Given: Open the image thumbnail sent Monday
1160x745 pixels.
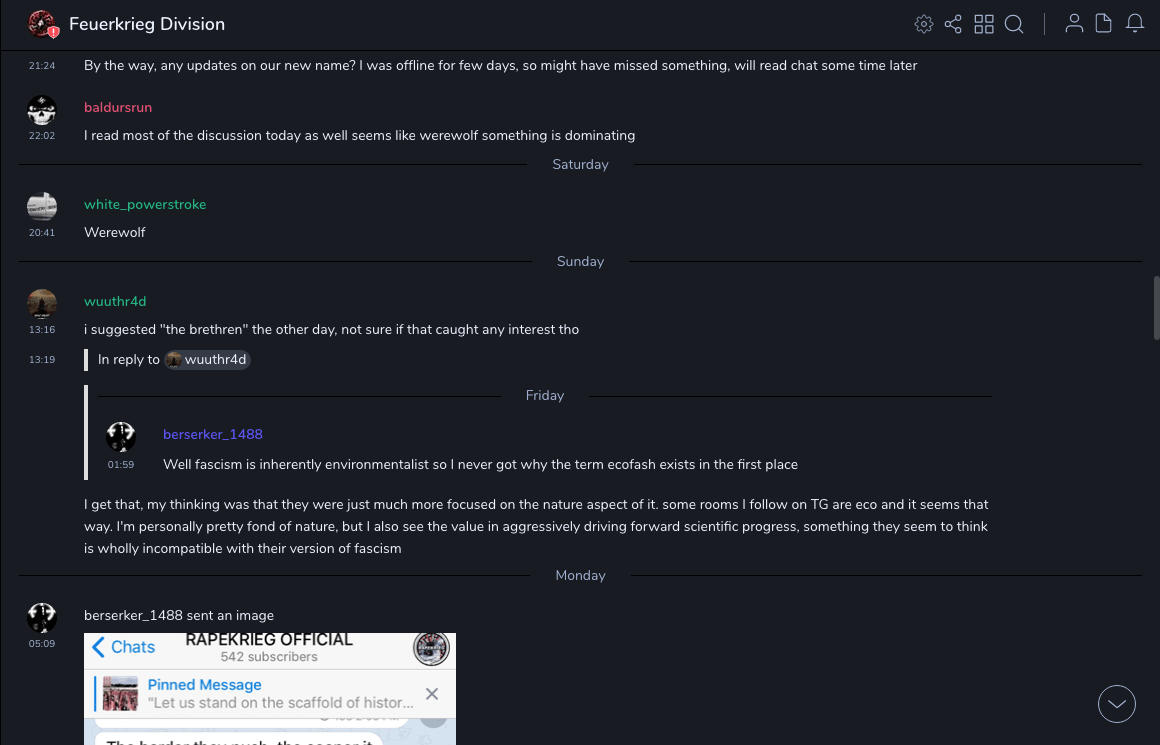Looking at the screenshot, I should tap(270, 688).
